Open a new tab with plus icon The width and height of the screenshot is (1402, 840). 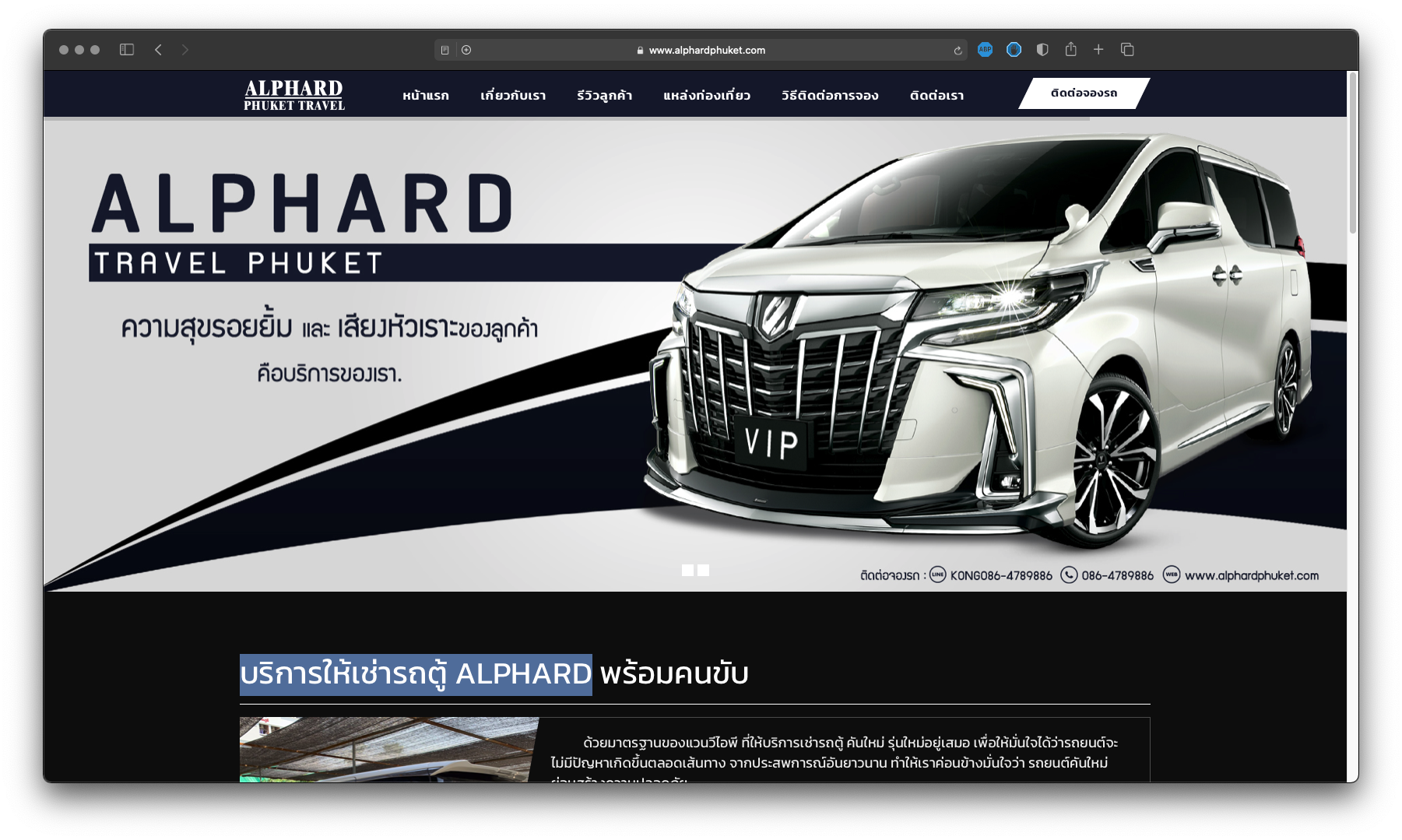click(1098, 49)
